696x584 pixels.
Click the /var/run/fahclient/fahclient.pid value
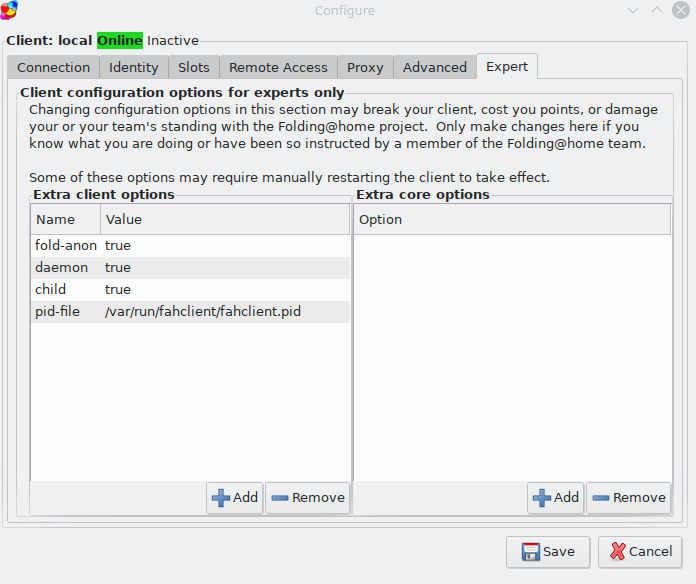[203, 312]
